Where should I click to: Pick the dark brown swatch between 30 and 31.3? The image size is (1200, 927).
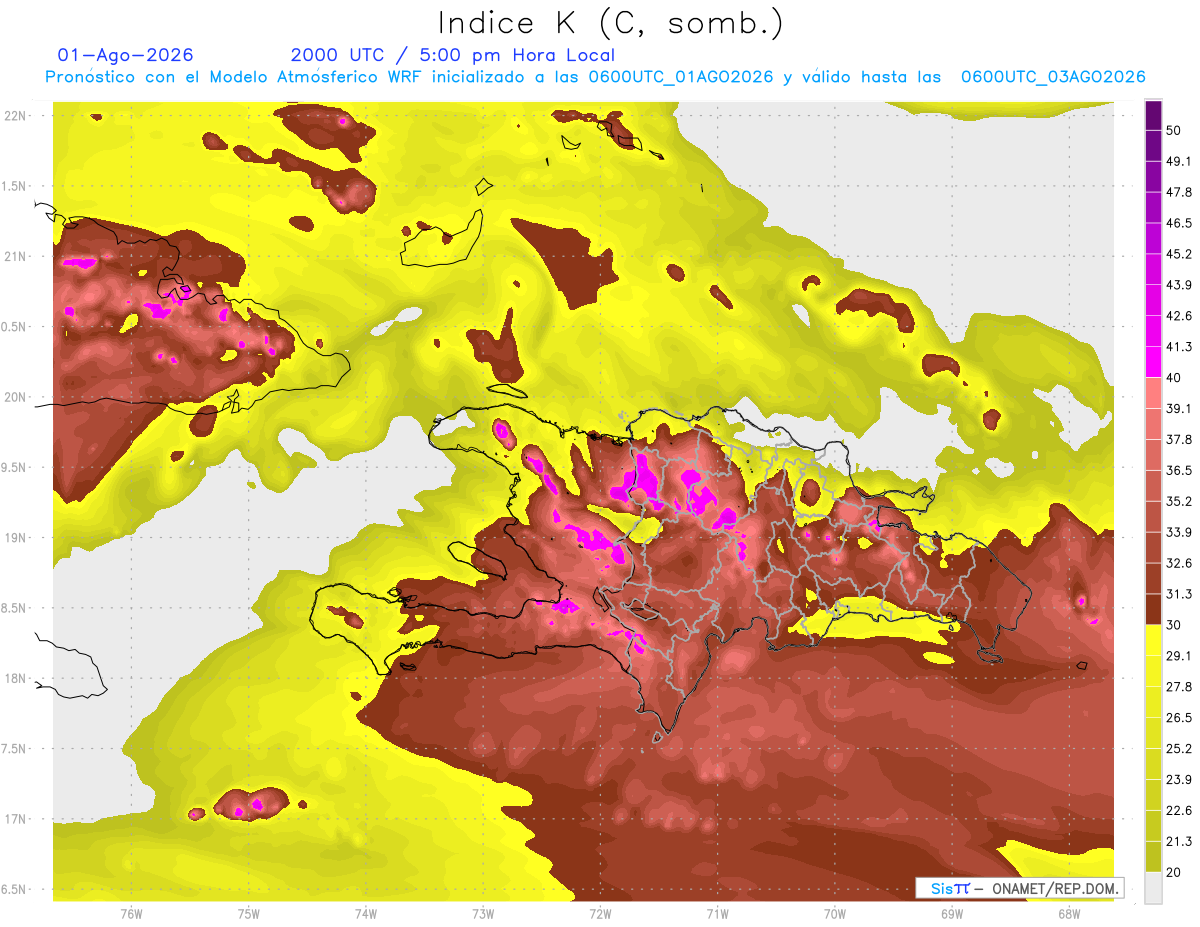(x=1154, y=609)
